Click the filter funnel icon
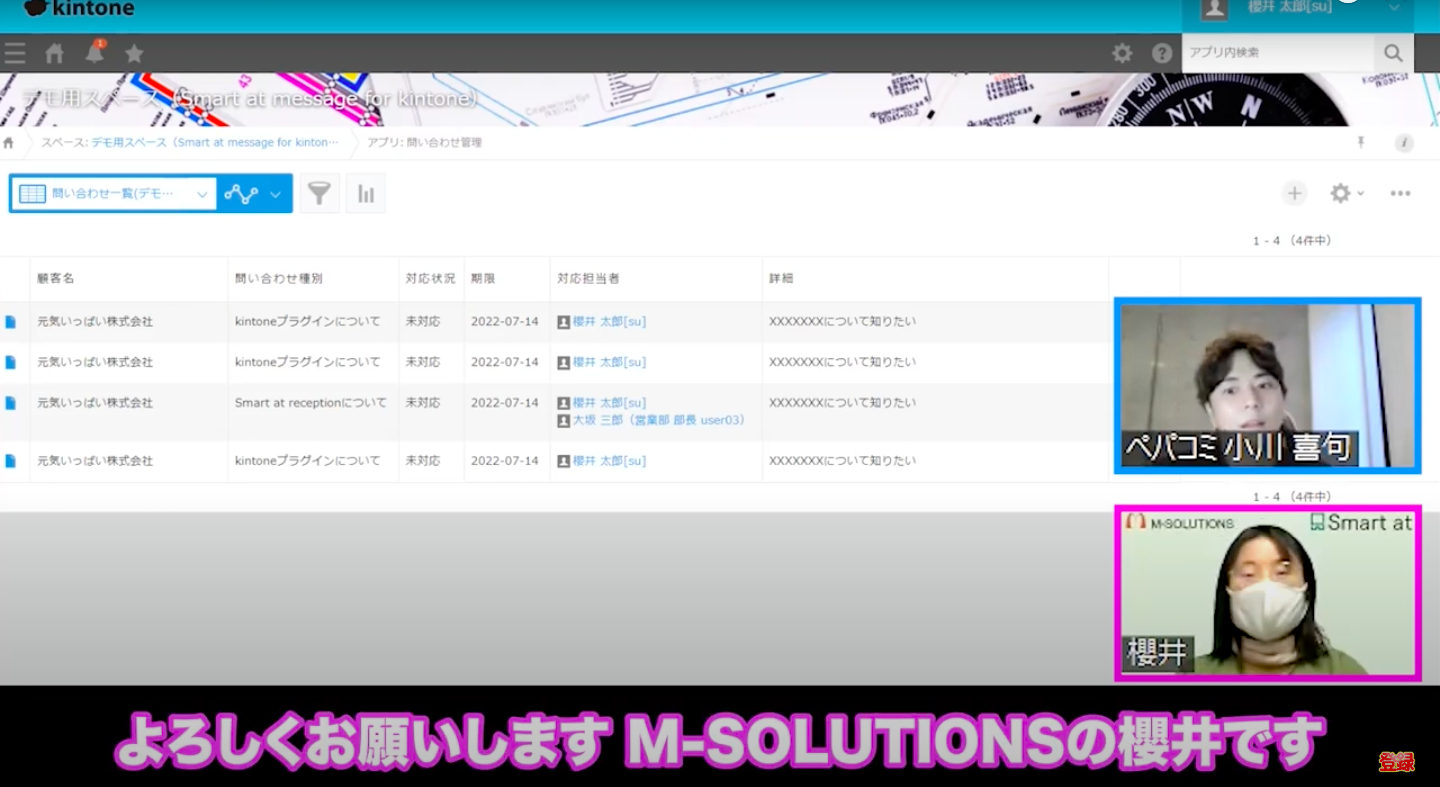Screen dimensions: 1440x787 [x=319, y=193]
